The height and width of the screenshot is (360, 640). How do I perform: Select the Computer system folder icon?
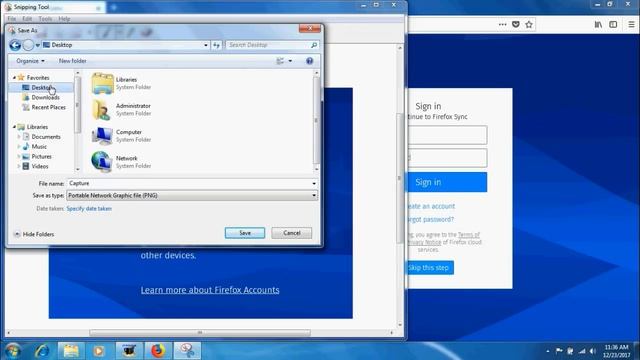(x=102, y=136)
